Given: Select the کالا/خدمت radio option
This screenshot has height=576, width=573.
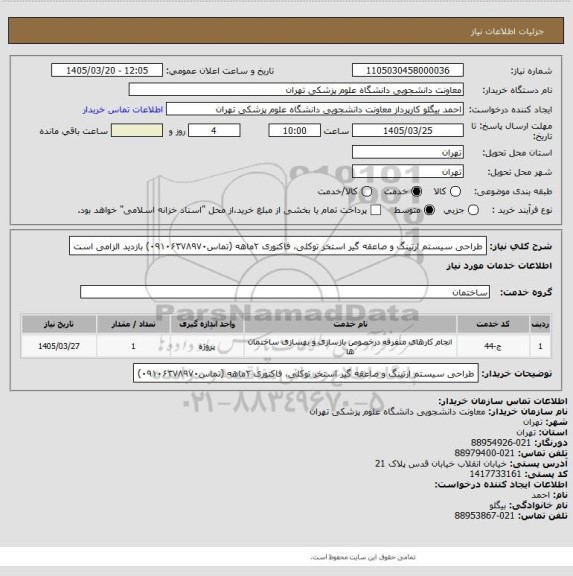Looking at the screenshot, I should 367,191.
